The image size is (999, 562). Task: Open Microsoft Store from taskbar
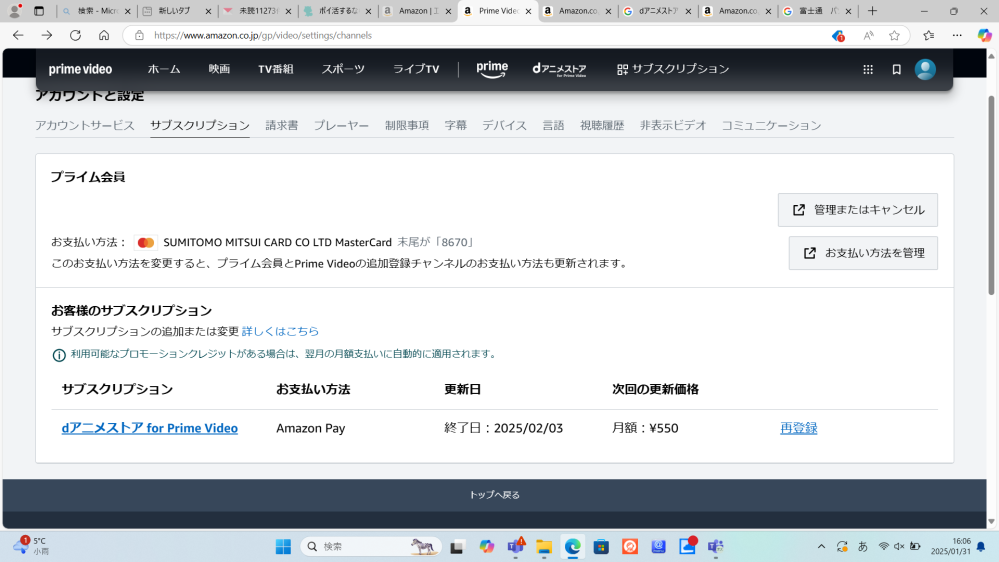[601, 547]
